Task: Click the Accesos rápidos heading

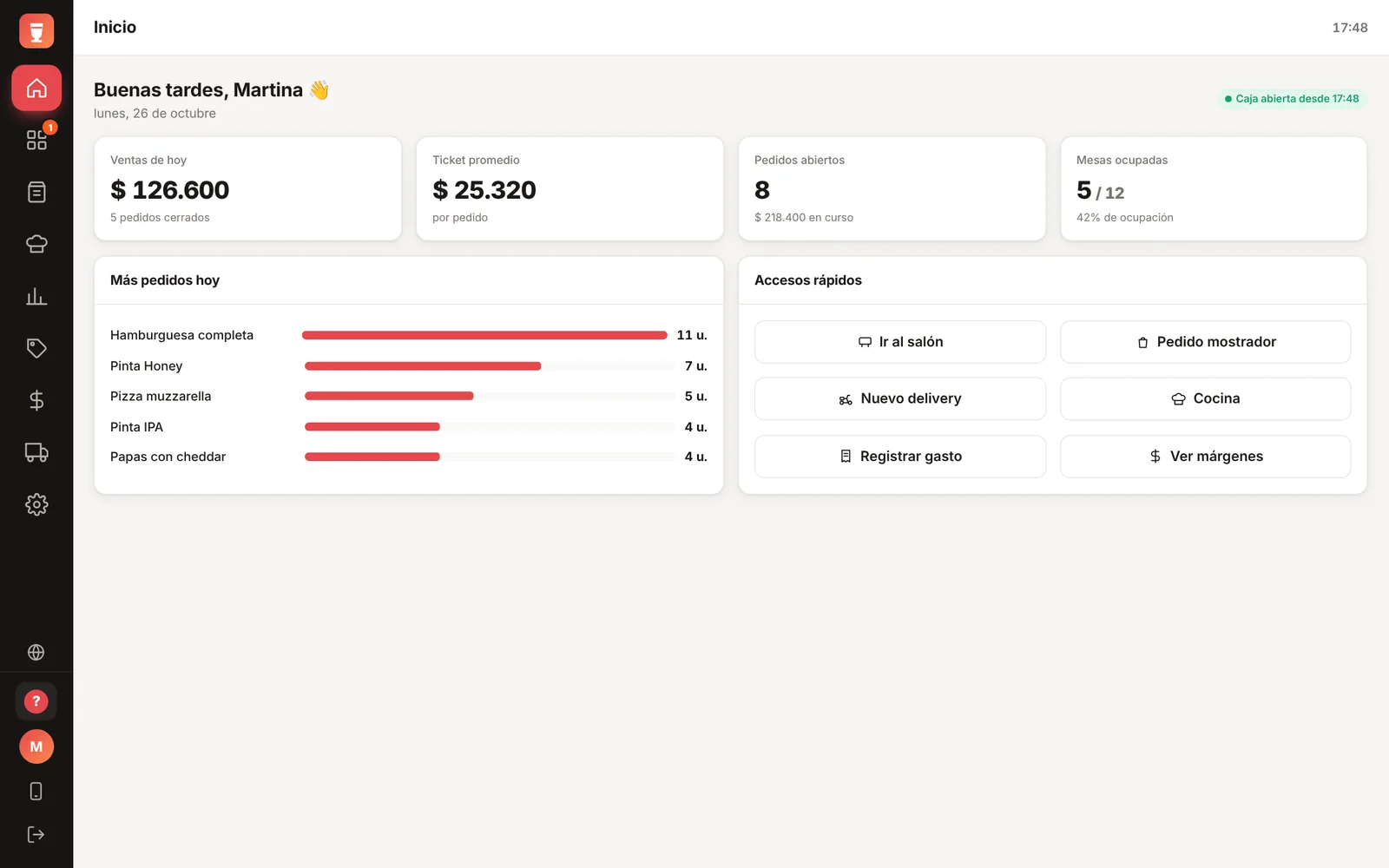Action: (x=808, y=280)
